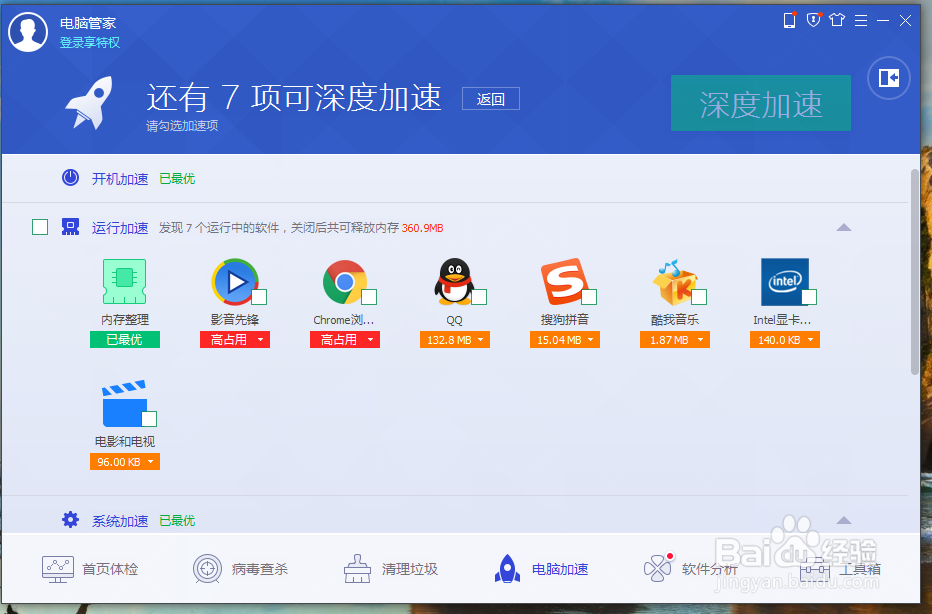Image resolution: width=932 pixels, height=614 pixels.
Task: Check the 运行加速 select-all checkbox
Action: click(40, 227)
